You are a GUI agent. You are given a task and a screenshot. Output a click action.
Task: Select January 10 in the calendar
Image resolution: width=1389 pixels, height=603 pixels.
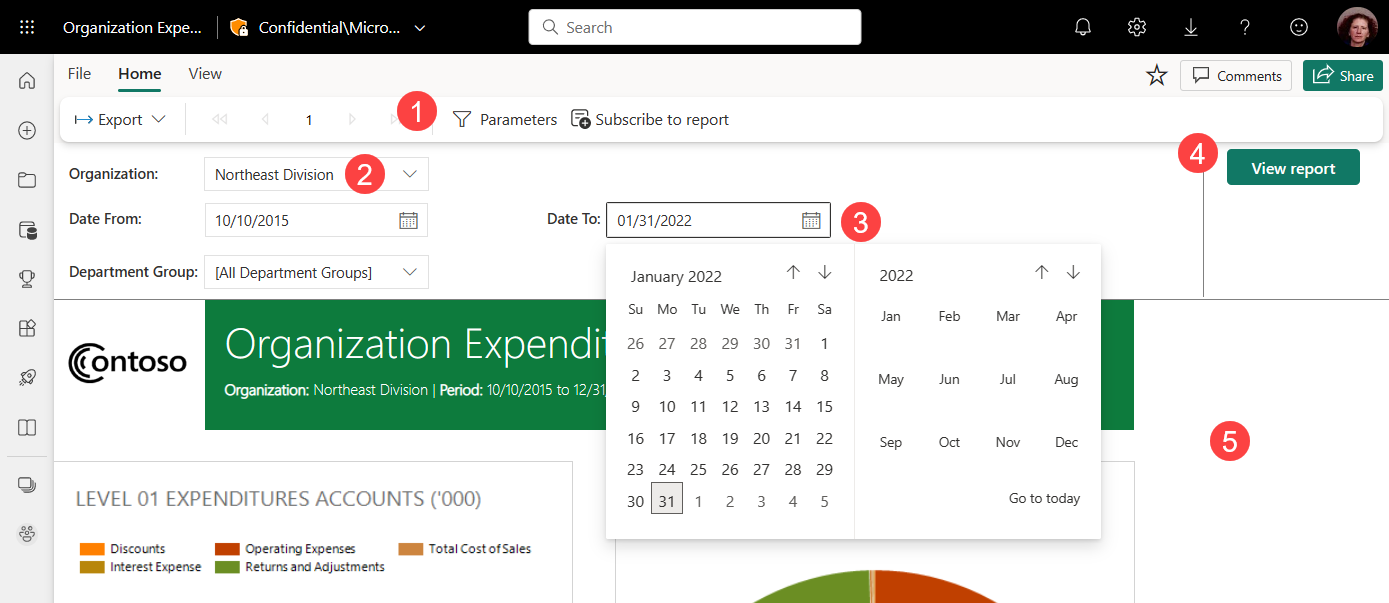(x=667, y=407)
